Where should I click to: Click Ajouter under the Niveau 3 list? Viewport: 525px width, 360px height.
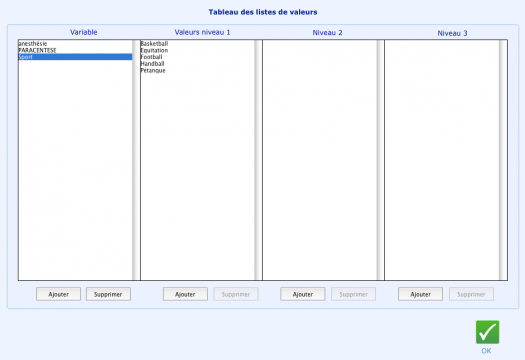pos(420,294)
